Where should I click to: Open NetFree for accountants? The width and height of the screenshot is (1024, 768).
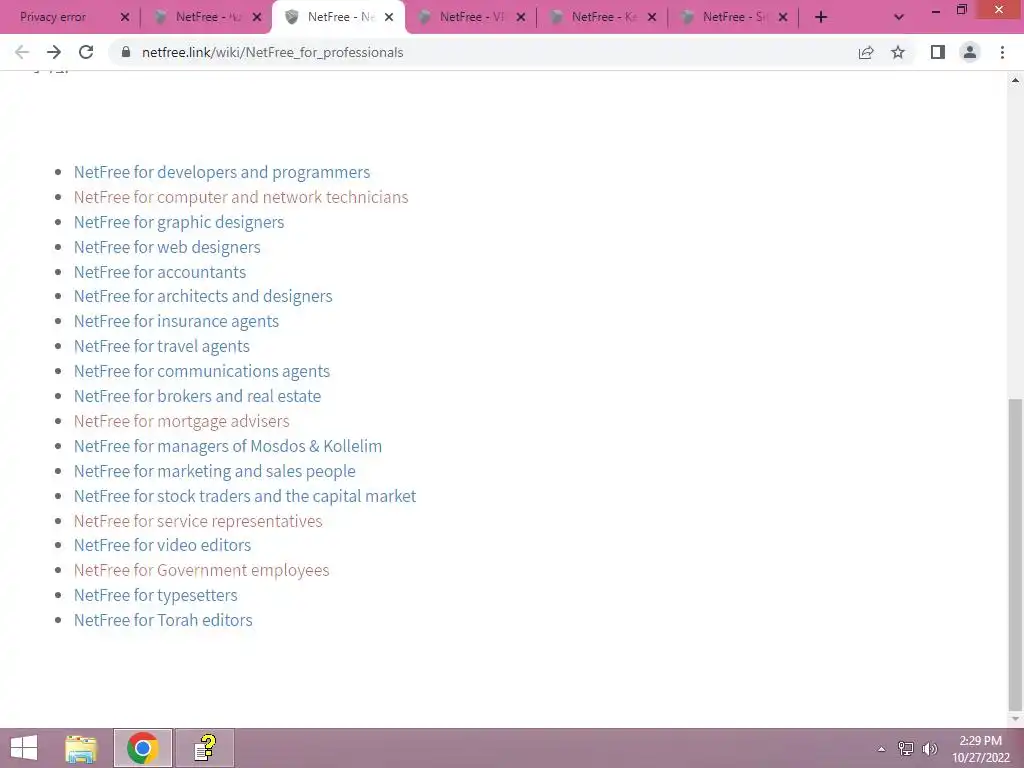[x=160, y=272]
